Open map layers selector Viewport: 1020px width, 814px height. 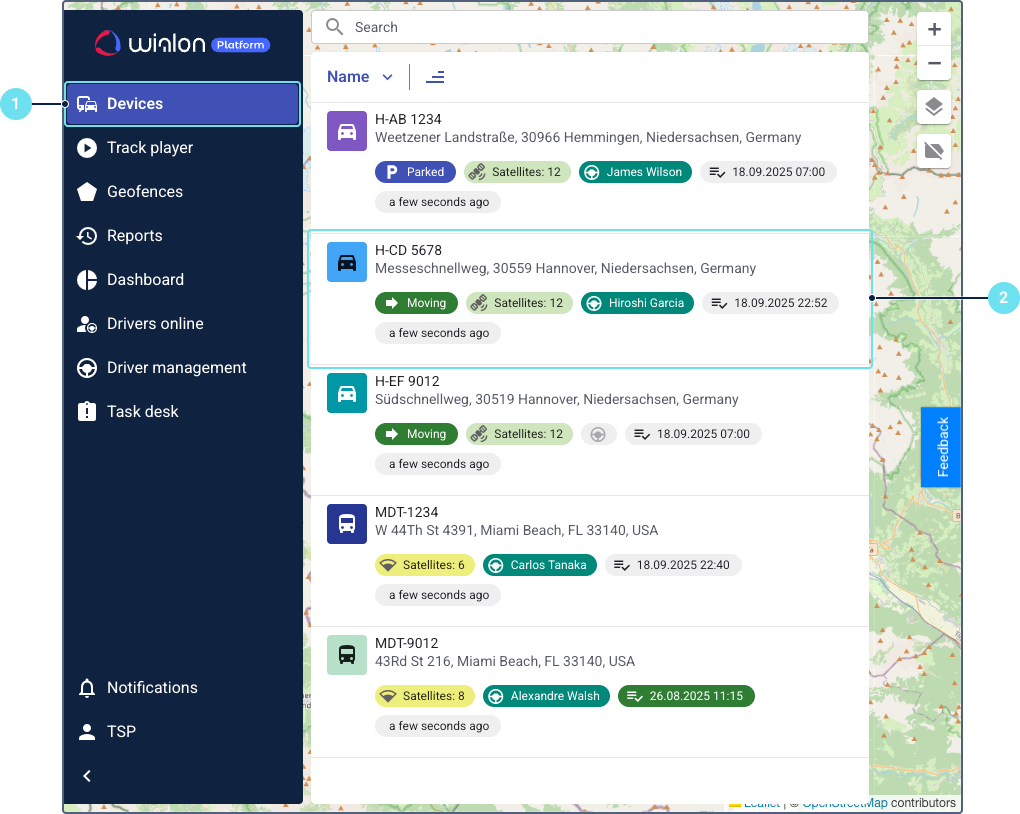point(934,107)
